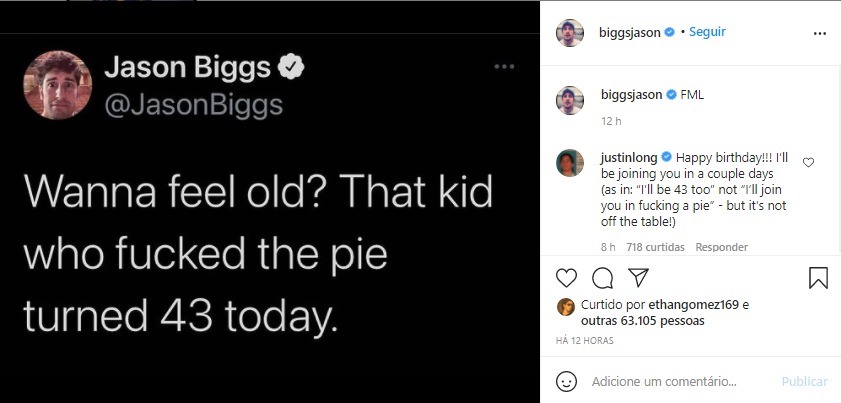The width and height of the screenshot is (841, 403).
Task: Open biggsjason profile picture in header
Action: pyautogui.click(x=571, y=32)
